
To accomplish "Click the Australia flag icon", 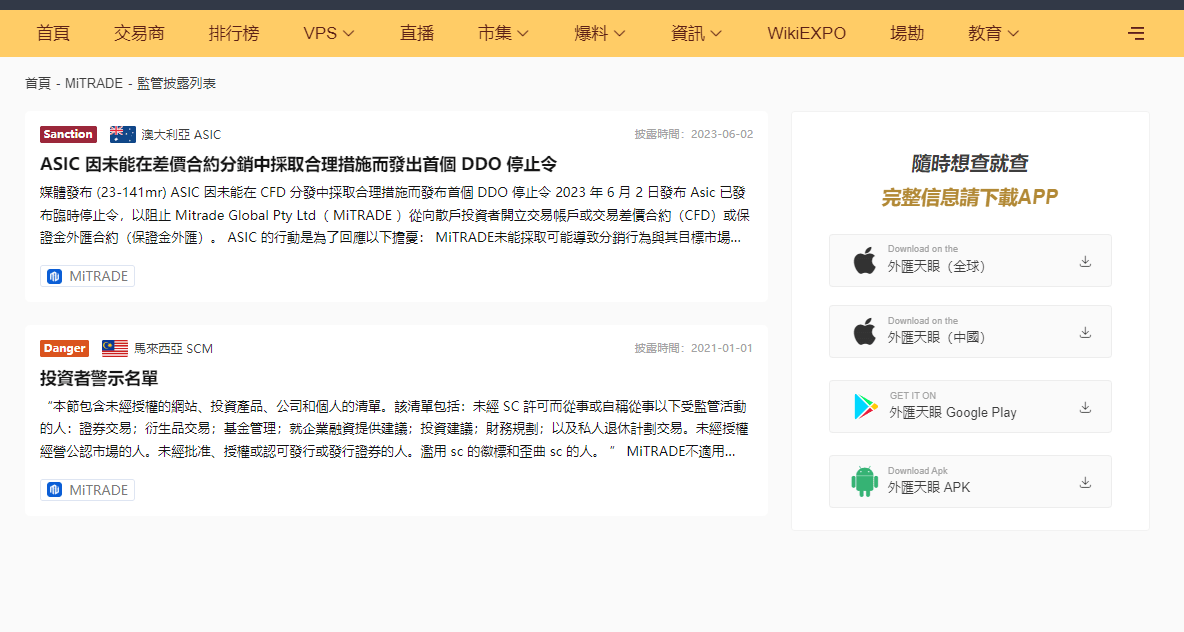I will point(122,134).
